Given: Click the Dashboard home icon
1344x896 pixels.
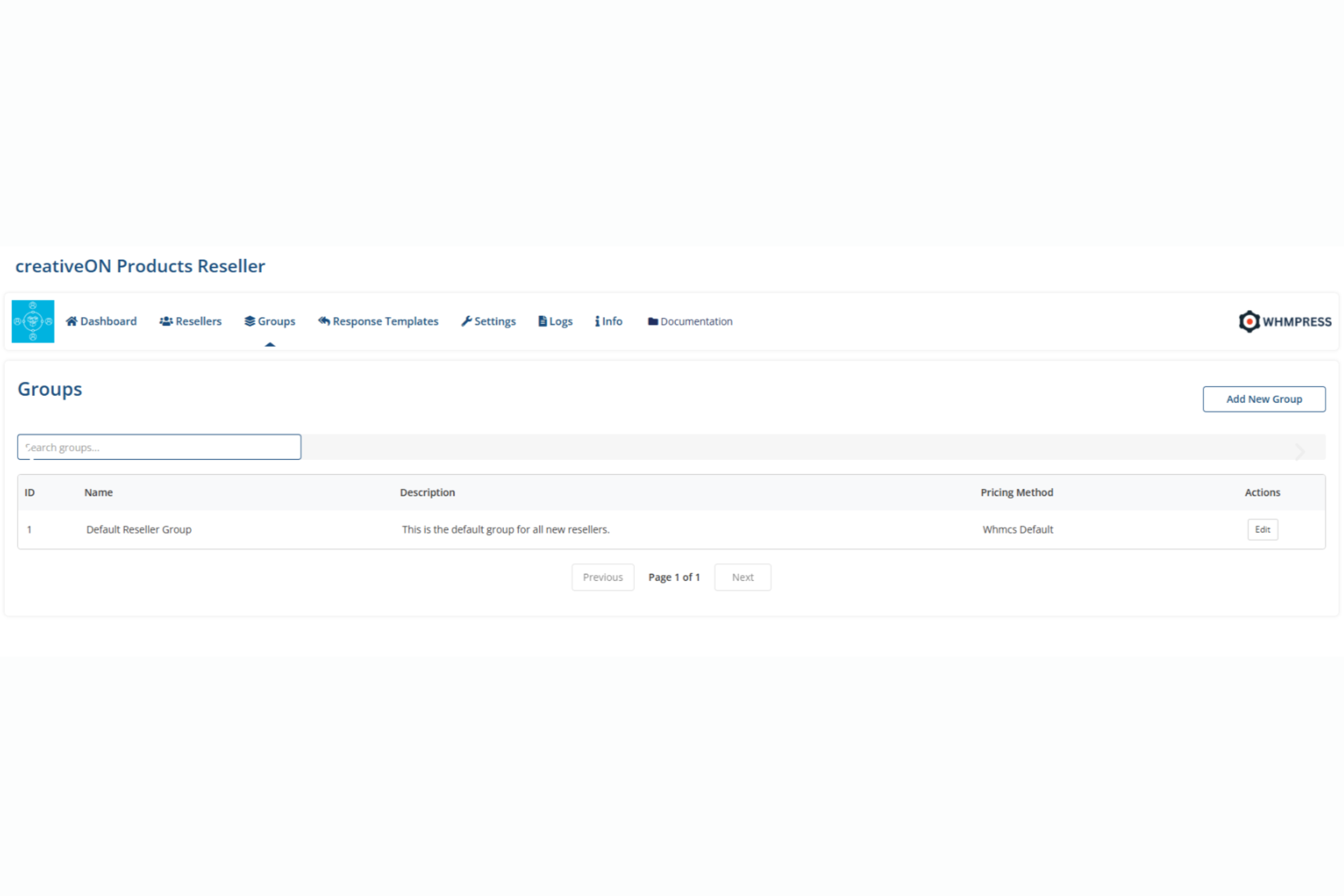Looking at the screenshot, I should pos(71,321).
